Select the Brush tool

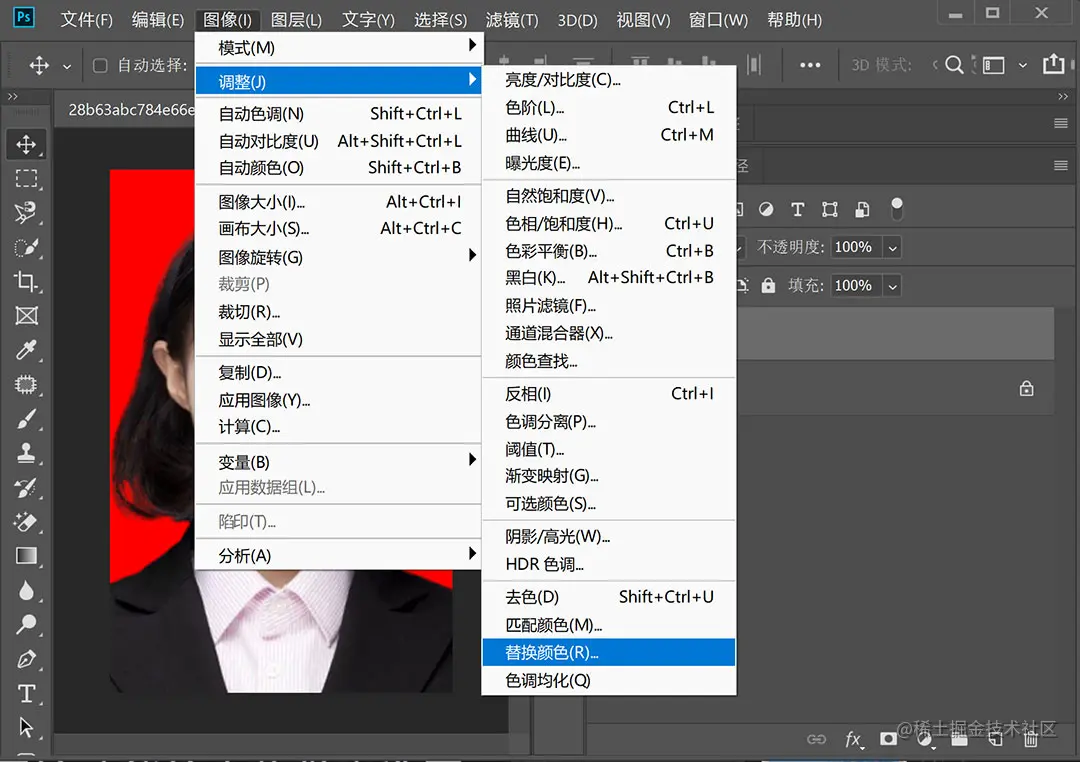pyautogui.click(x=26, y=419)
